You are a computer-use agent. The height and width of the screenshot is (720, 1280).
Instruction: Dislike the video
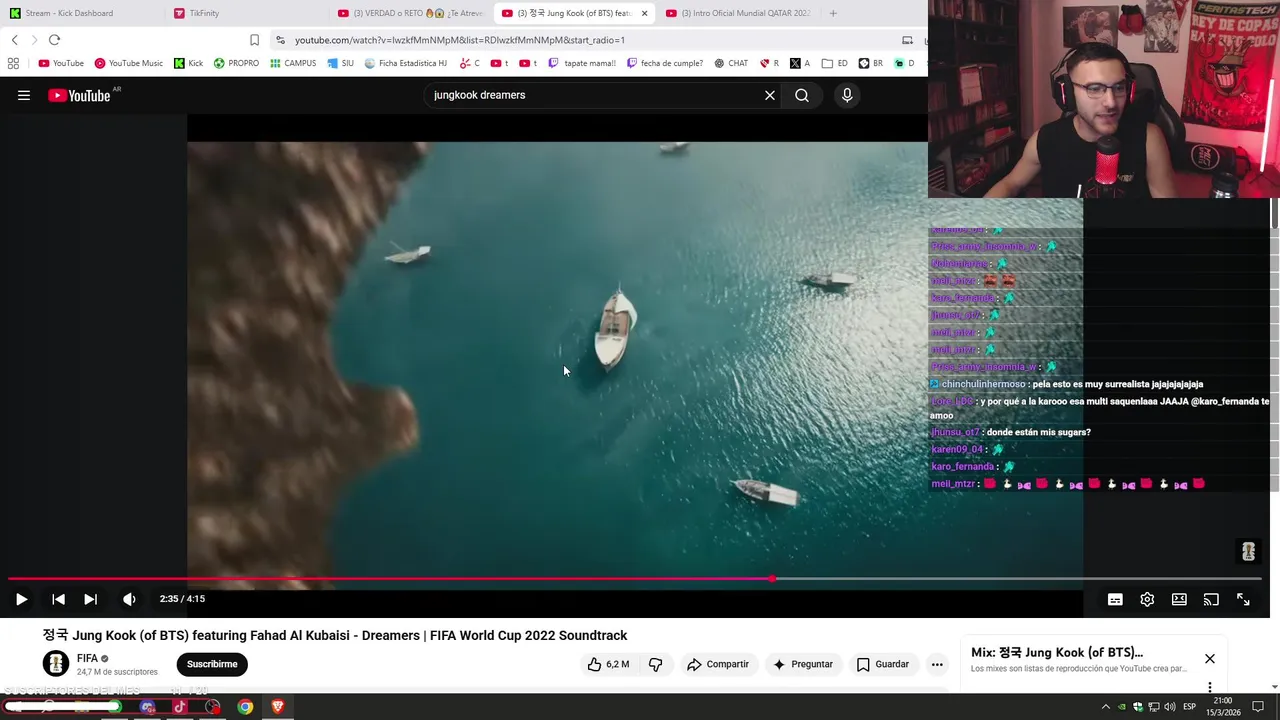656,664
